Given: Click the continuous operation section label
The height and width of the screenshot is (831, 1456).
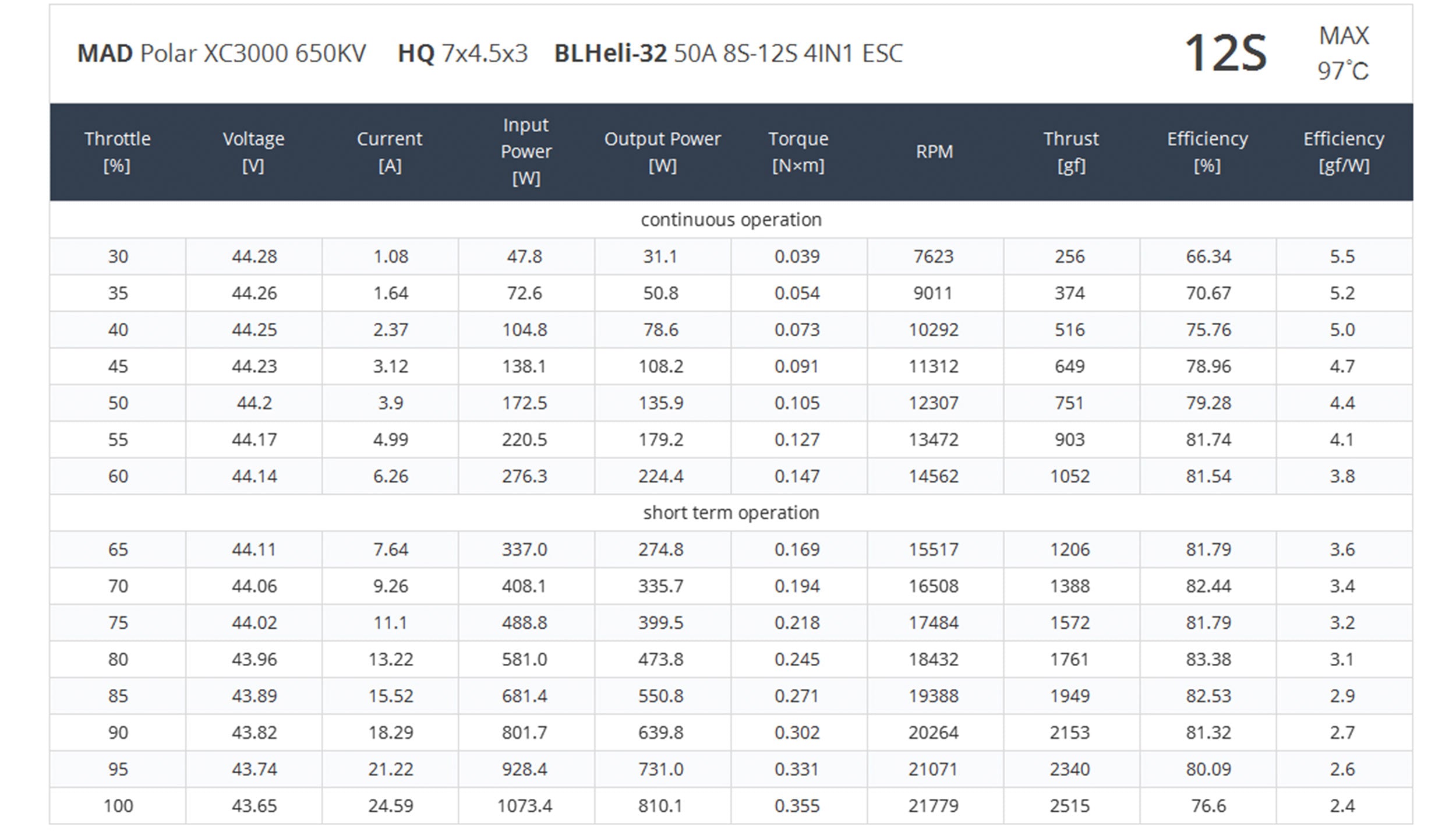Looking at the screenshot, I should [x=731, y=220].
